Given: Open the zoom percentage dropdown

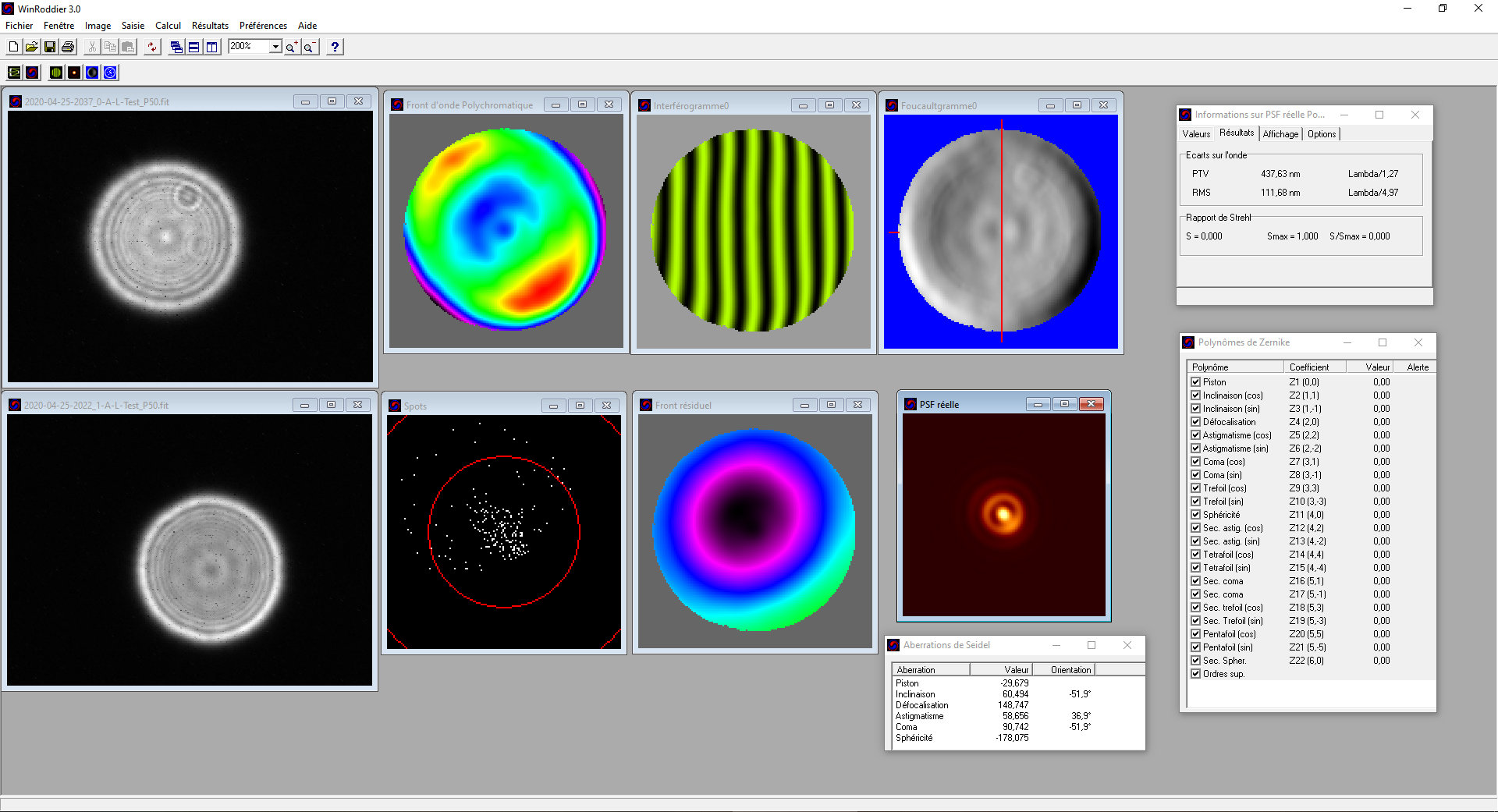Looking at the screenshot, I should click(275, 47).
